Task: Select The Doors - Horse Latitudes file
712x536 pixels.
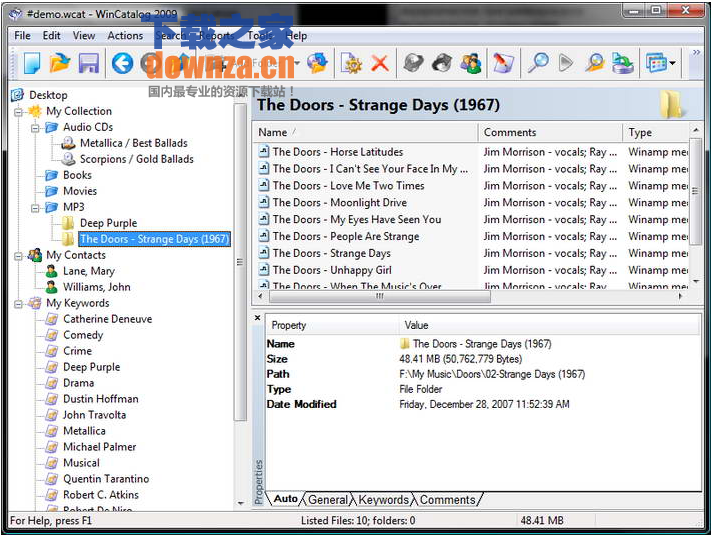Action: click(x=338, y=152)
